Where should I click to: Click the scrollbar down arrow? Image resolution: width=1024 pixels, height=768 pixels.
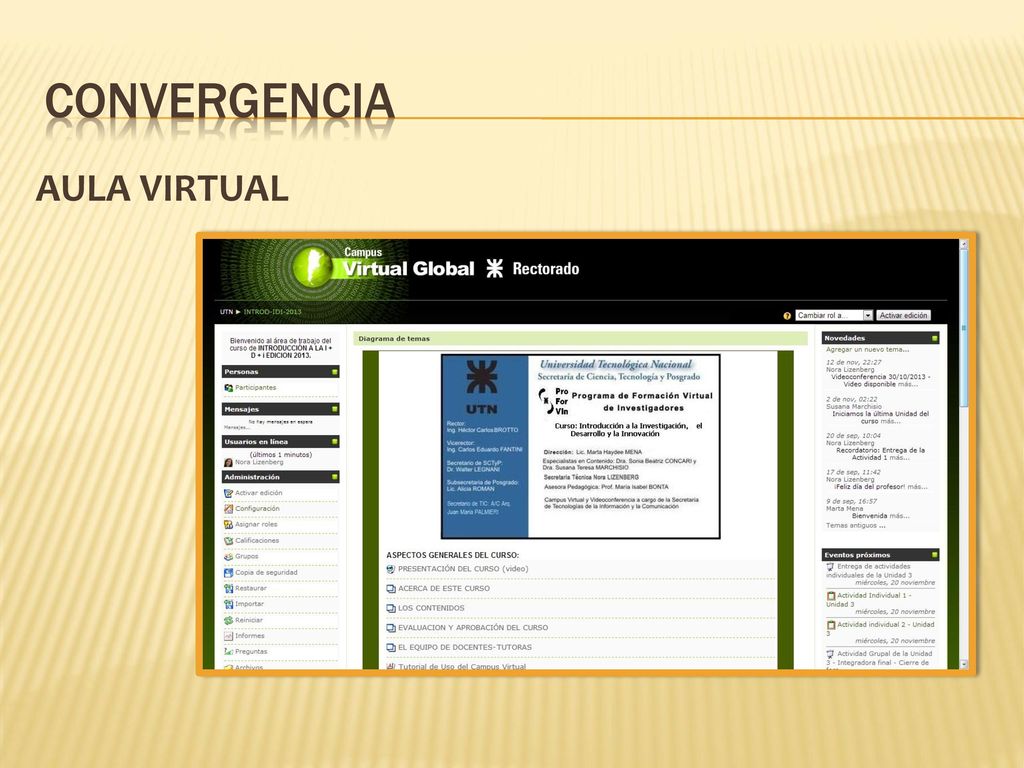[964, 664]
